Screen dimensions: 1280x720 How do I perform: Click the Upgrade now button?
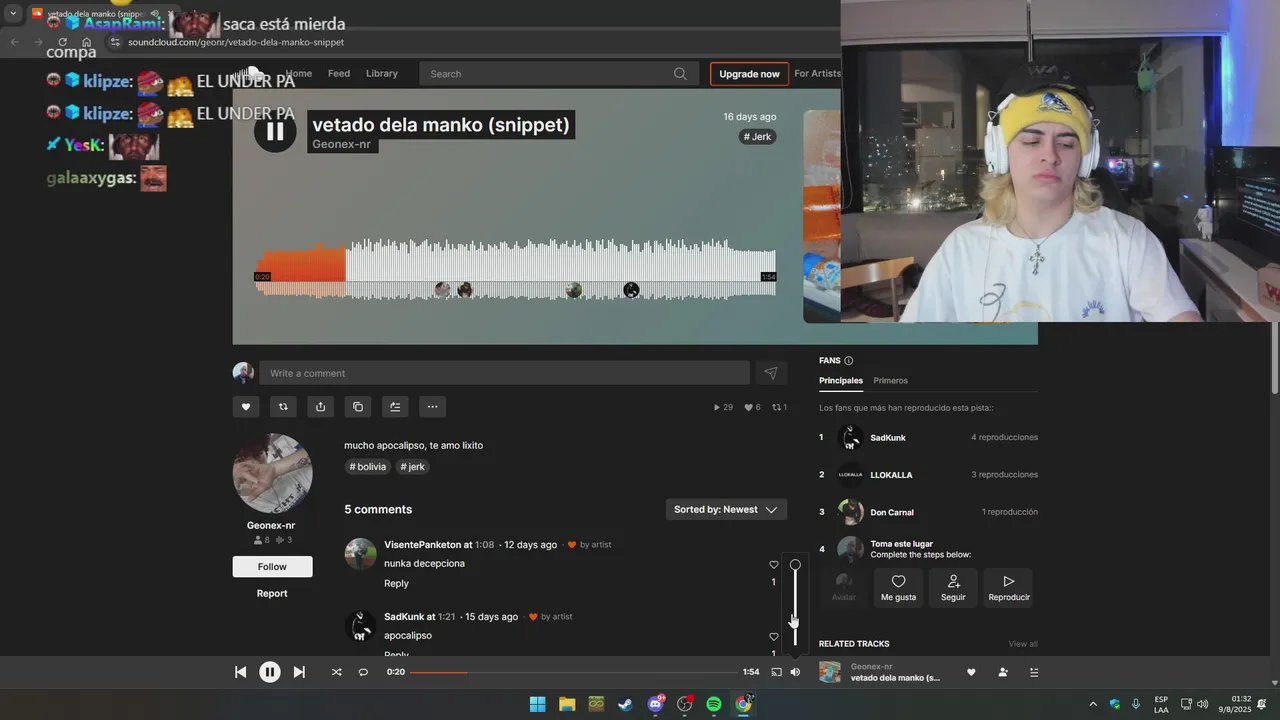749,74
